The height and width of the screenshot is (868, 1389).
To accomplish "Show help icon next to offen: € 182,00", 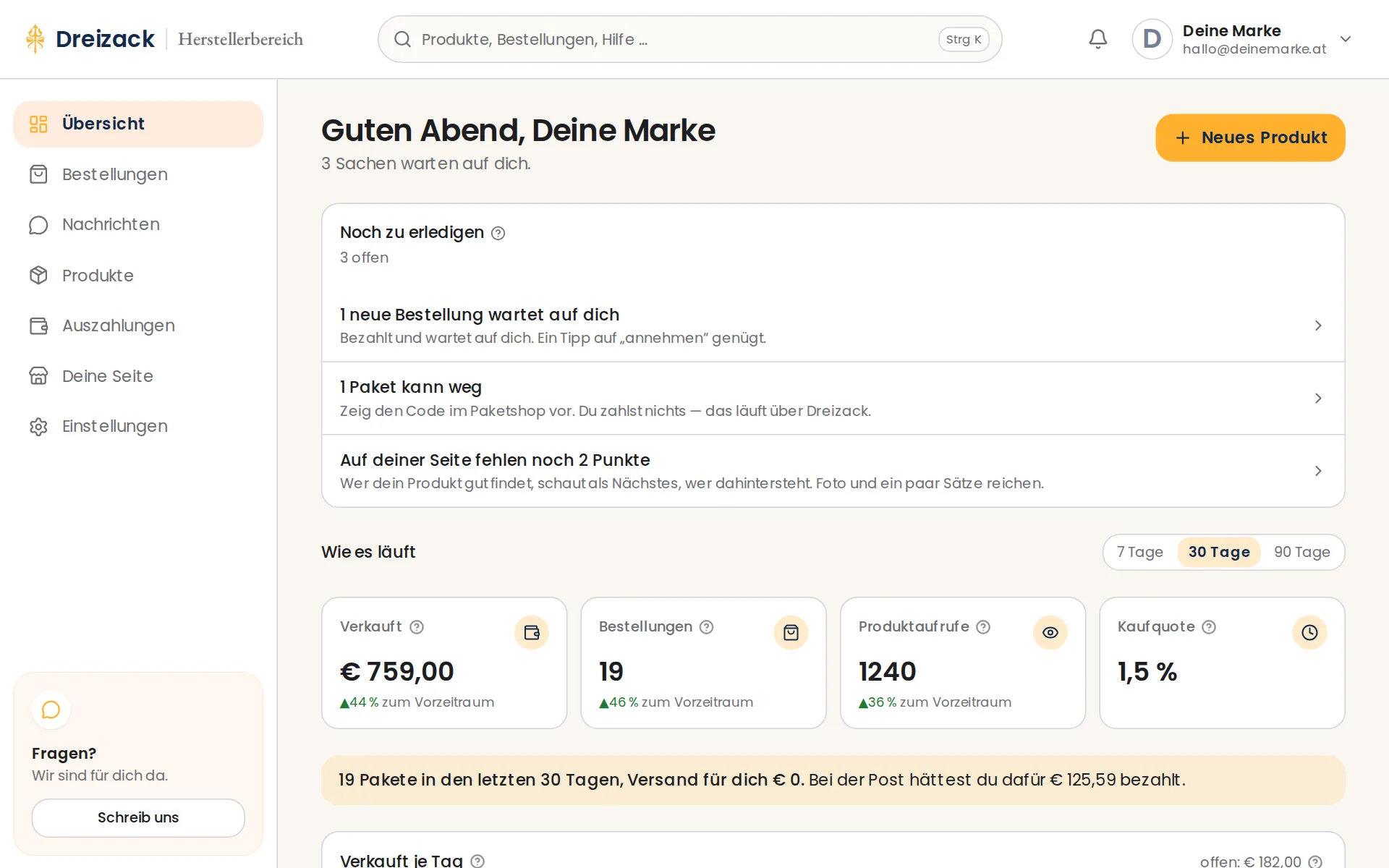I will tap(1315, 861).
